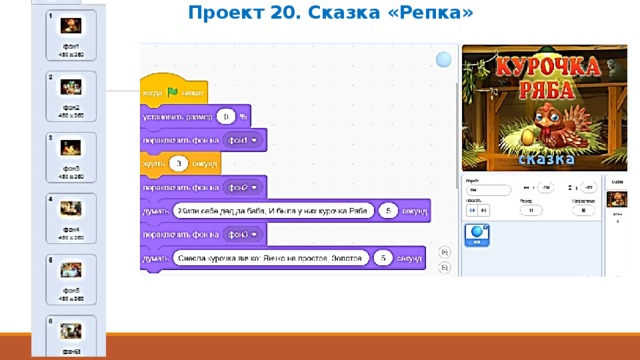Select the stage backdrop thumbnail in the Сцена panel
The height and width of the screenshot is (360, 640).
(x=617, y=200)
